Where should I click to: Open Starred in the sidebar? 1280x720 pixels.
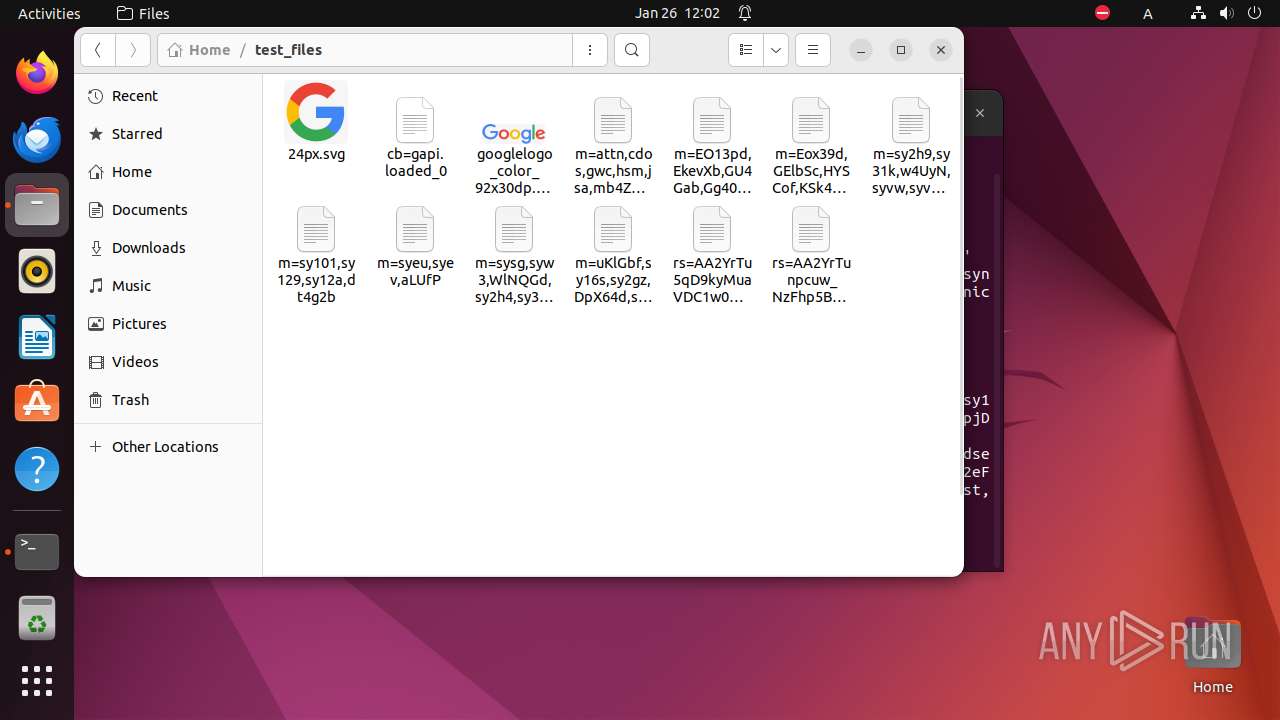click(168, 134)
